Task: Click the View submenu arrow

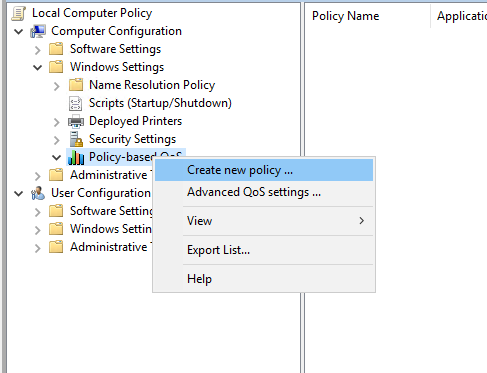Action: 362,221
